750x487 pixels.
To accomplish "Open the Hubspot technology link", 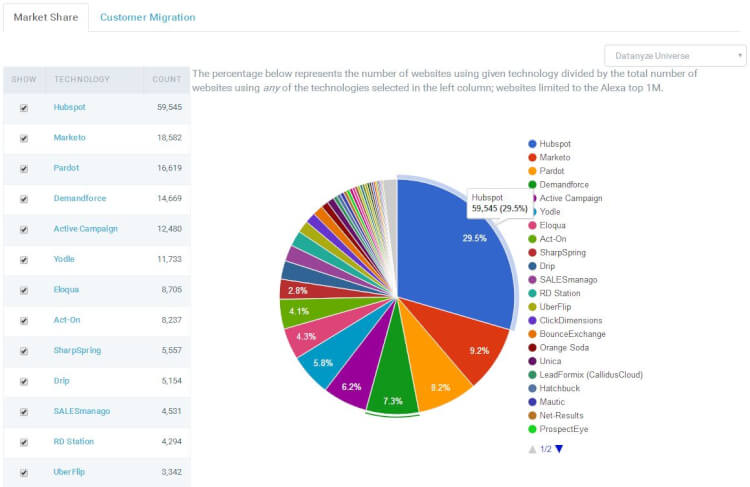I will click(x=69, y=107).
